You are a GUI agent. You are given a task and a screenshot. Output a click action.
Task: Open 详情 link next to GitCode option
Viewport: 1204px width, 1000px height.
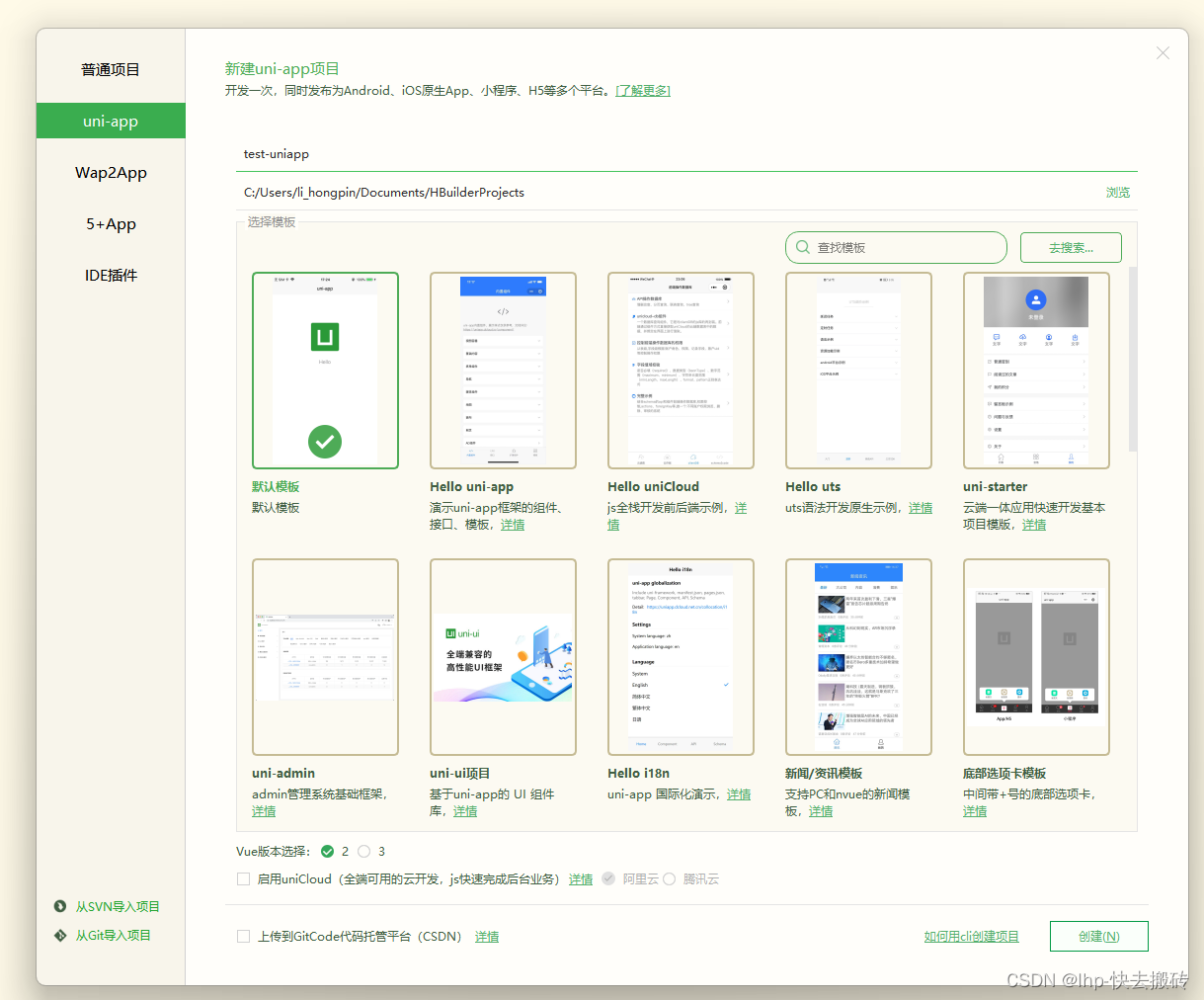(x=487, y=936)
